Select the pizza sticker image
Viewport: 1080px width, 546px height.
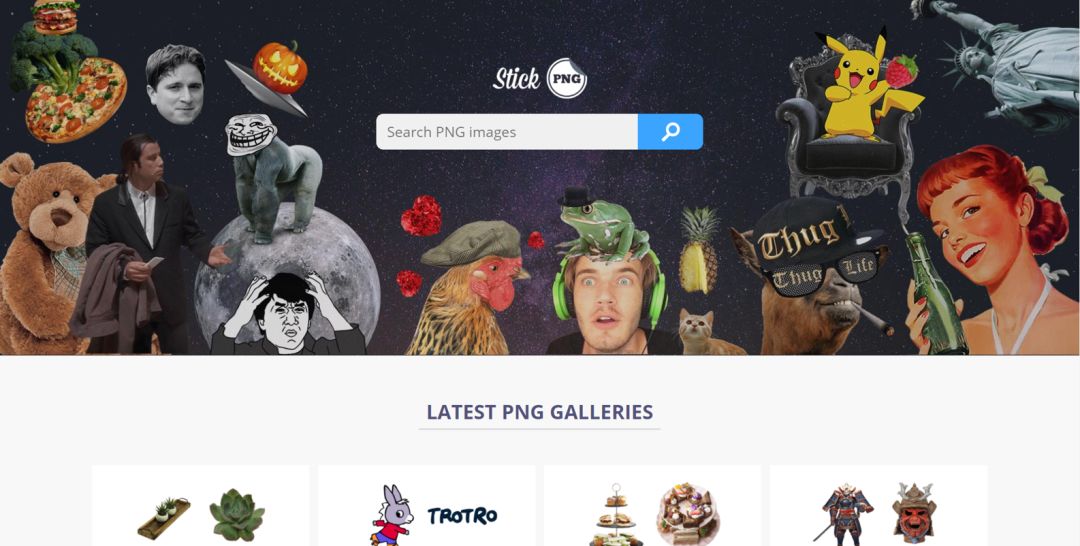[x=76, y=101]
